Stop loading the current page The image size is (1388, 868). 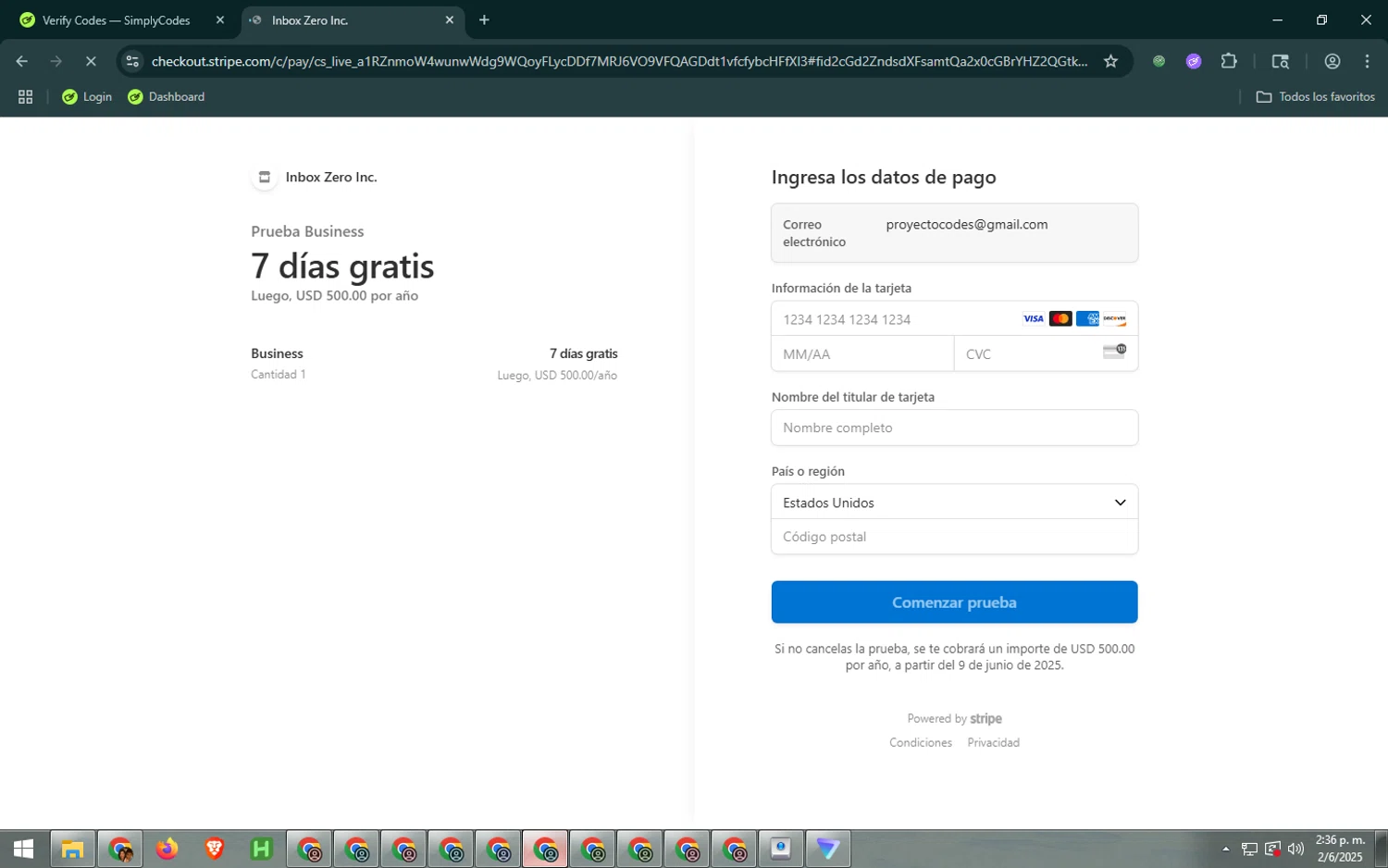coord(91,61)
